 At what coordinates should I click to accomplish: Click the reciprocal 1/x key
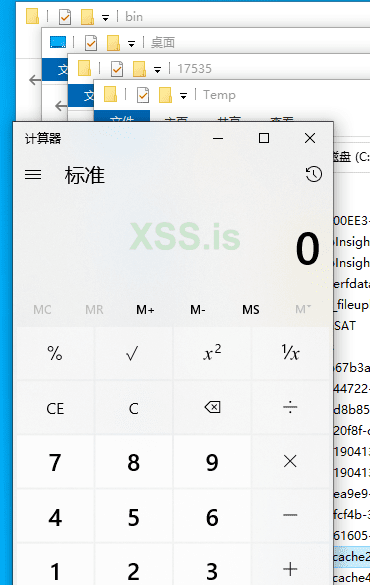coord(291,353)
